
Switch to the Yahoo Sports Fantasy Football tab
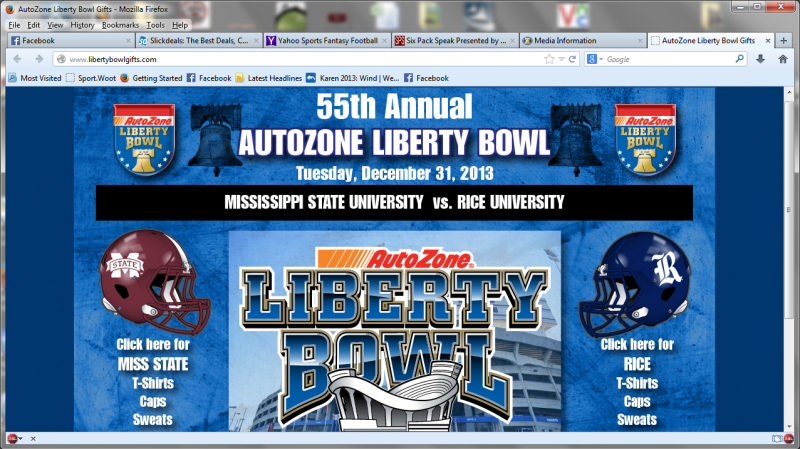click(328, 40)
